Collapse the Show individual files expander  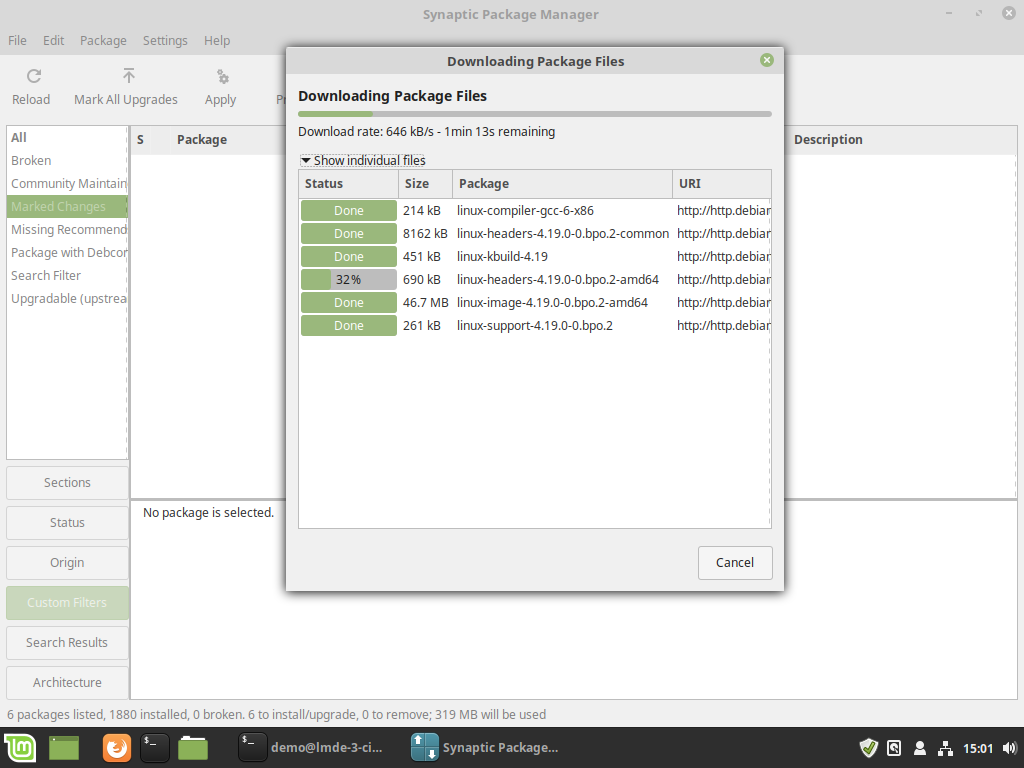click(x=362, y=161)
